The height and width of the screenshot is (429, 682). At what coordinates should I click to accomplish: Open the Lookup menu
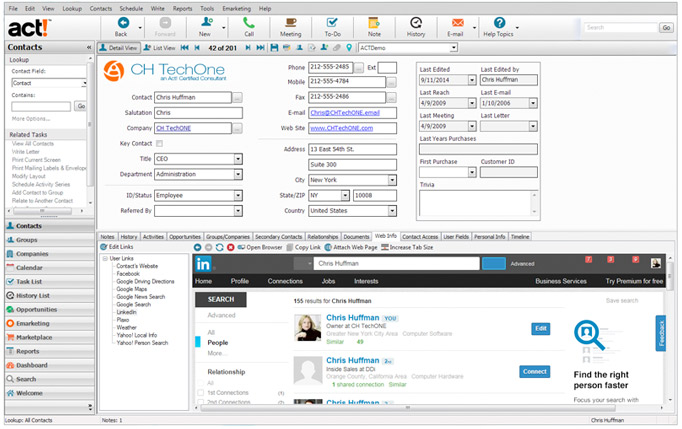point(72,9)
